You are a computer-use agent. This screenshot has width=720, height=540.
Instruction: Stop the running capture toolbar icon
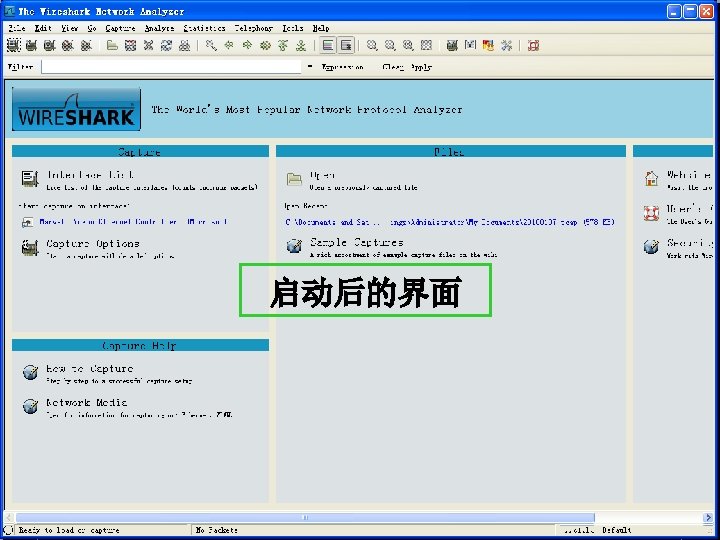pos(68,45)
